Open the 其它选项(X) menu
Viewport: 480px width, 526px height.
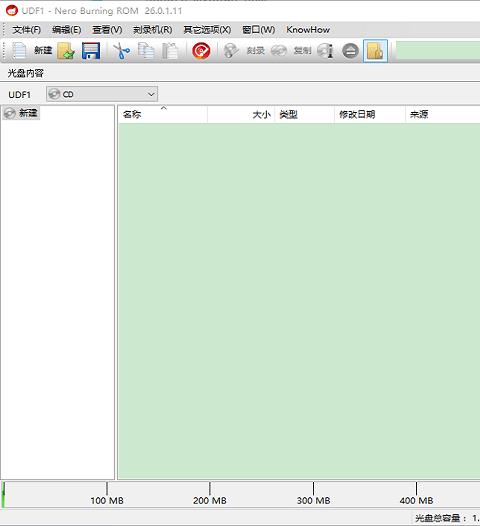(207, 30)
